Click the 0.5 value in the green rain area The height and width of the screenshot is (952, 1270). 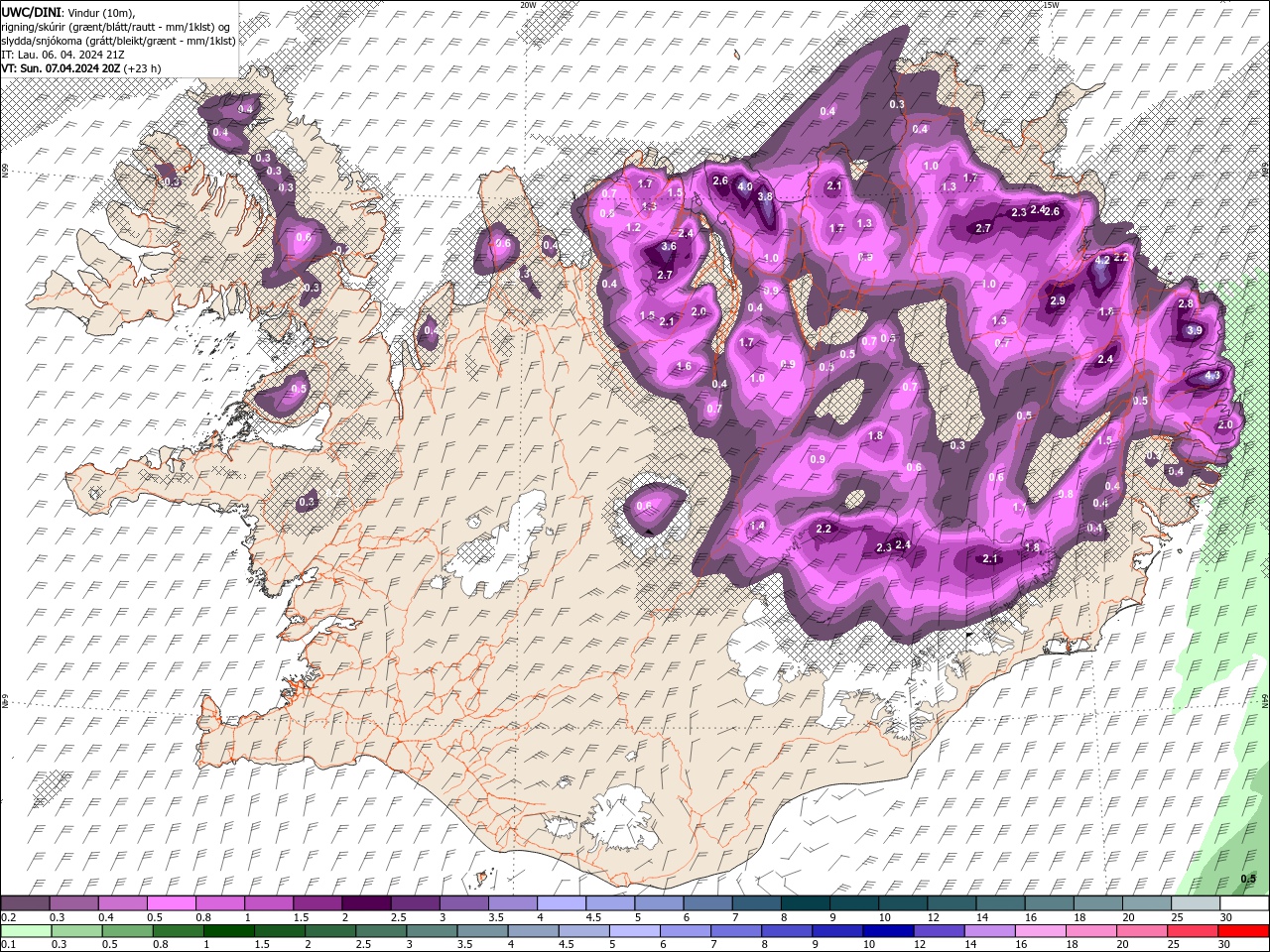pos(1248,879)
